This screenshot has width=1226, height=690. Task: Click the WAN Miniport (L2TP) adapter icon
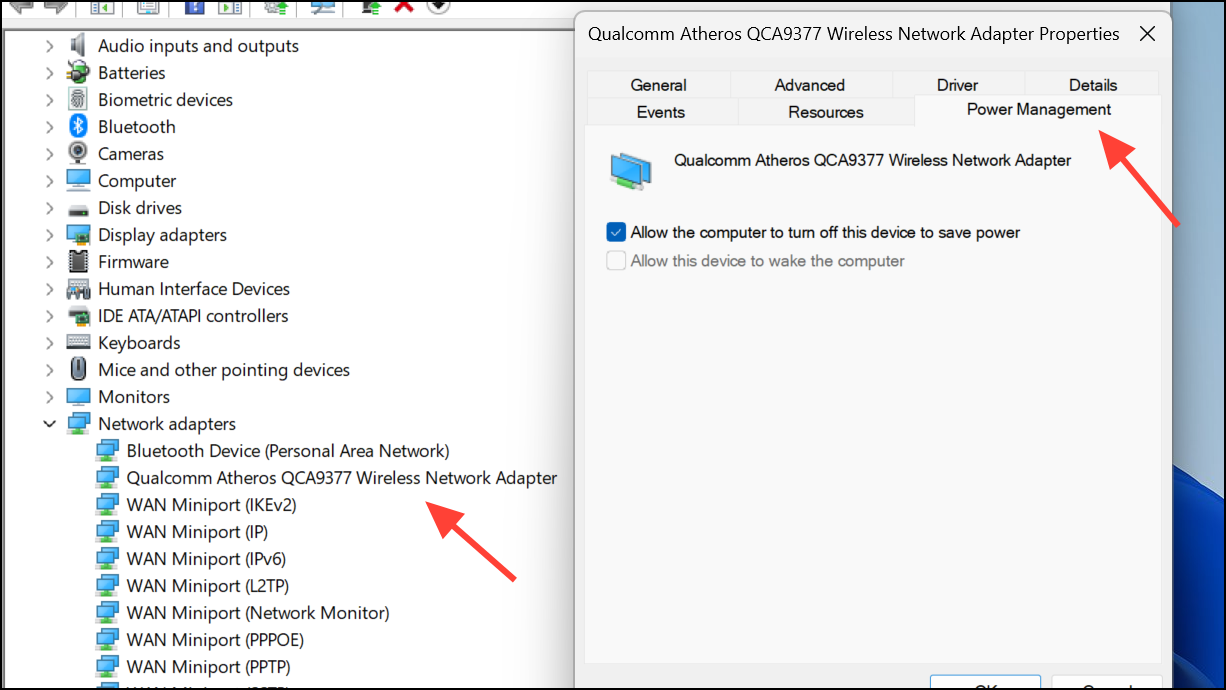tap(107, 586)
